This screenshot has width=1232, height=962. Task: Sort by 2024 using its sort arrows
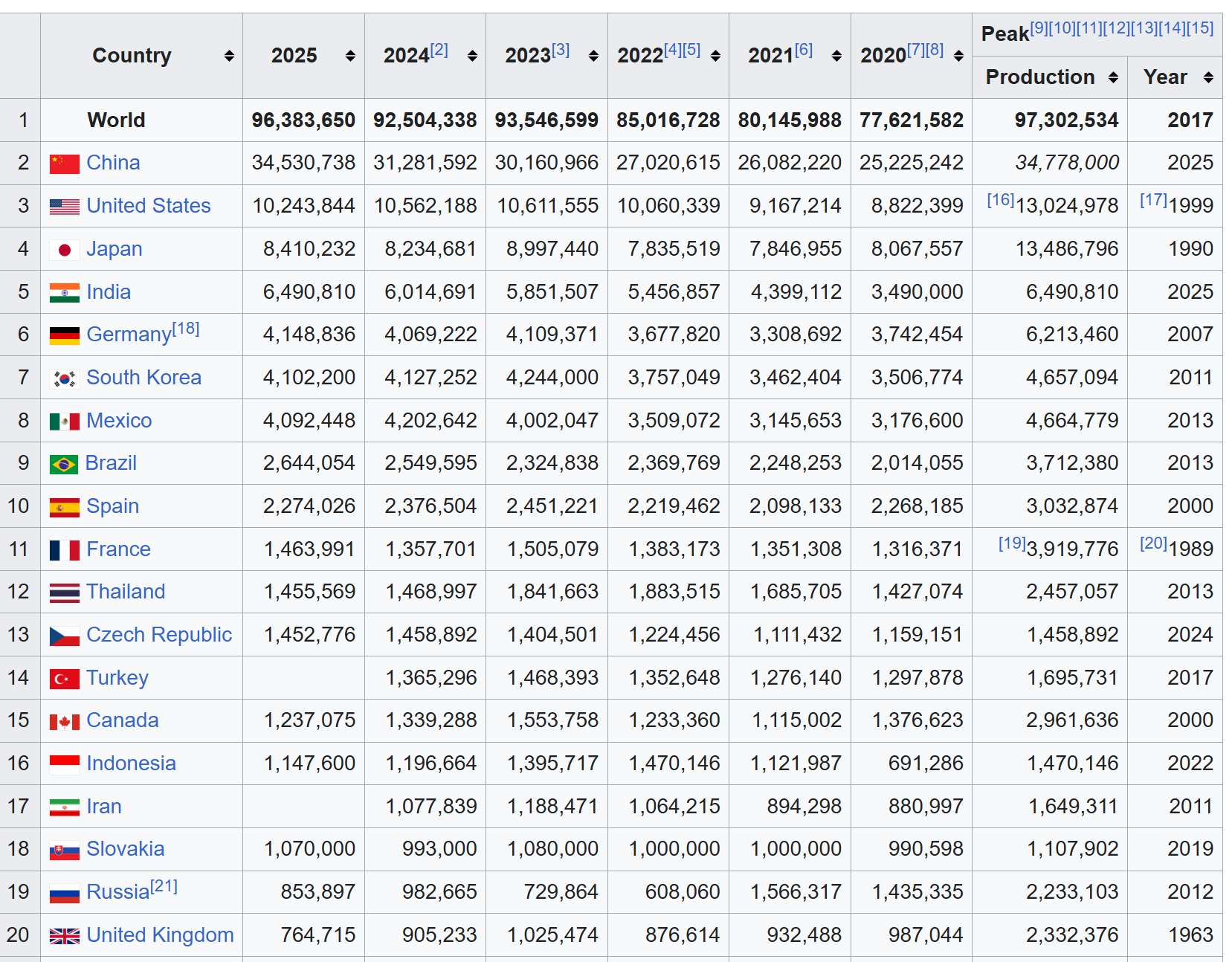[472, 56]
